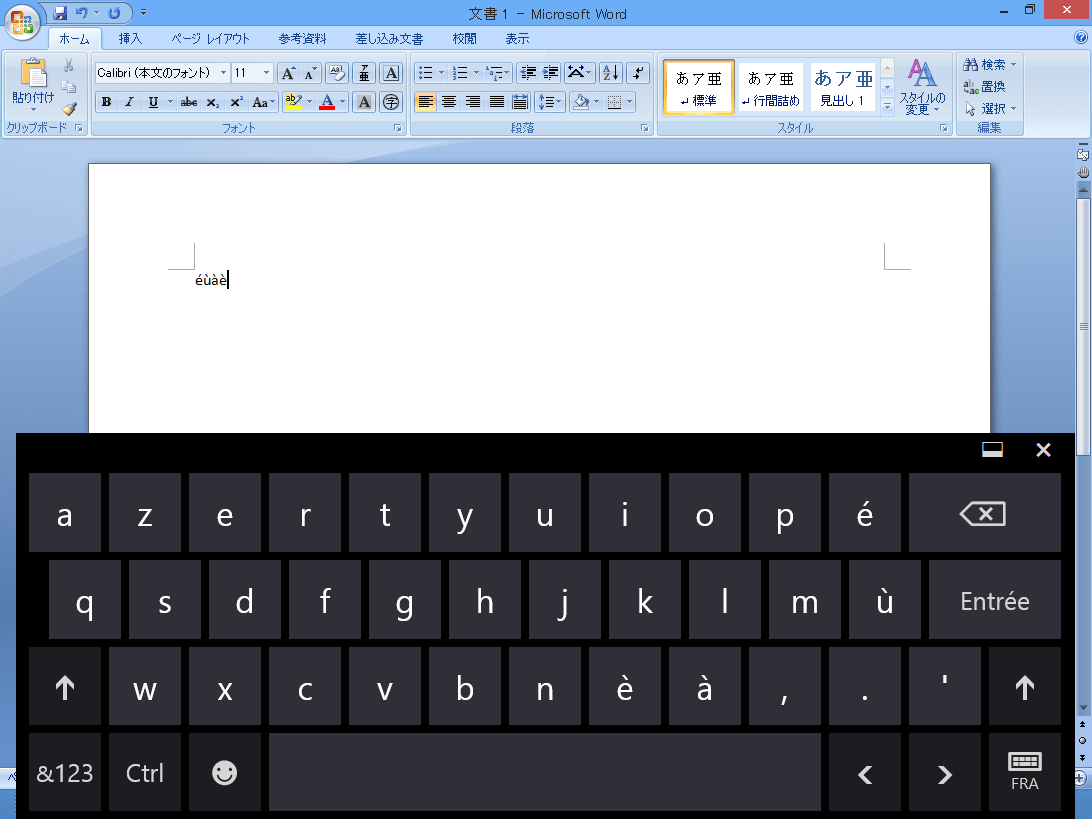Select the 見出し 1 style
This screenshot has height=819, width=1092.
click(x=843, y=87)
